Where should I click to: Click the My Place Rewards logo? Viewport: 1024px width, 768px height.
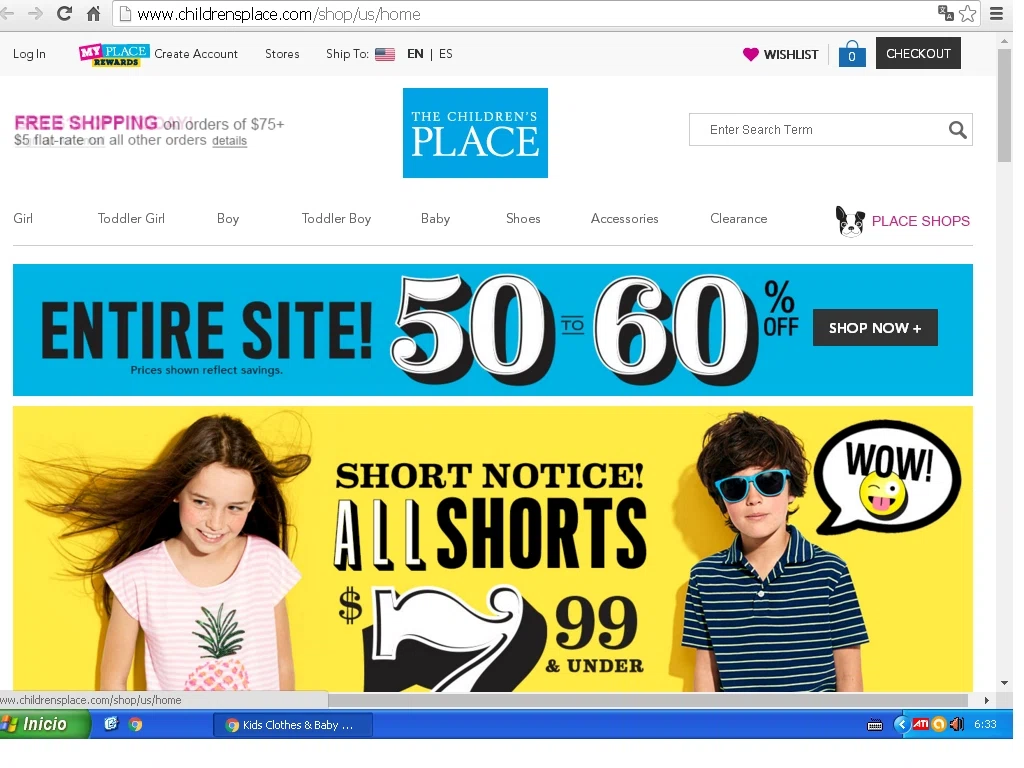click(x=114, y=55)
